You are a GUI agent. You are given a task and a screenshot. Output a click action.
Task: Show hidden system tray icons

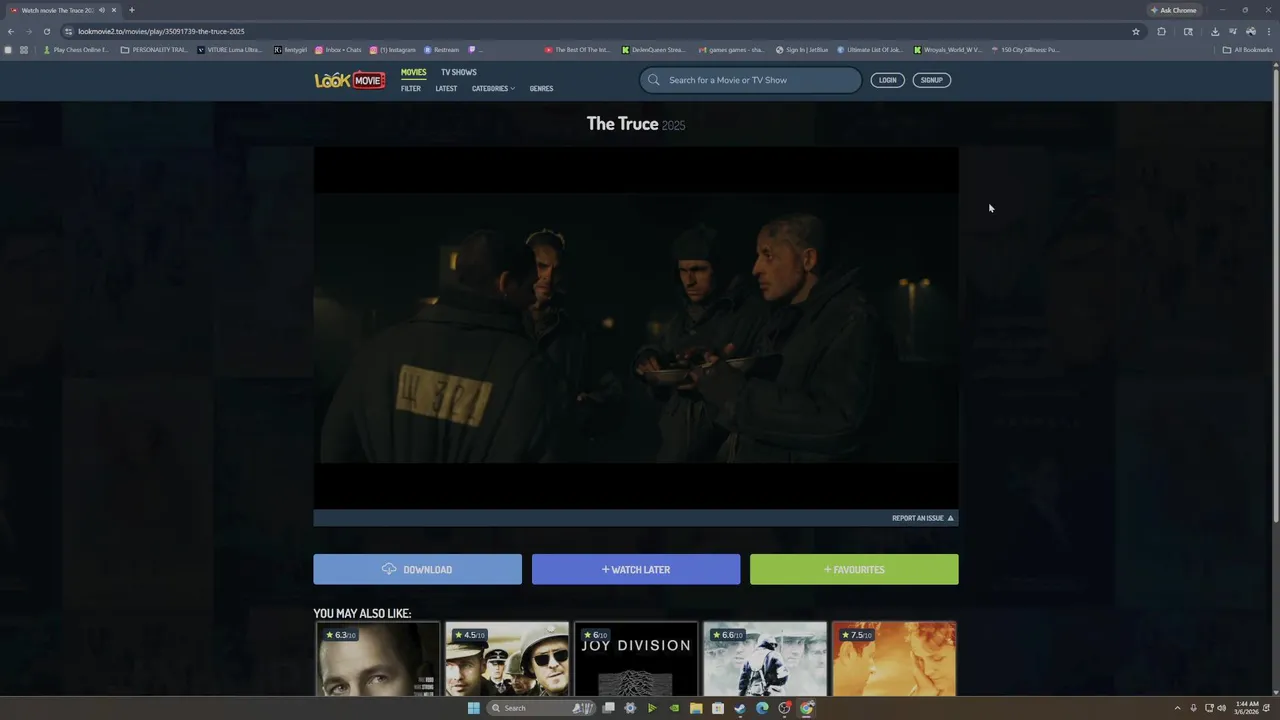1177,708
